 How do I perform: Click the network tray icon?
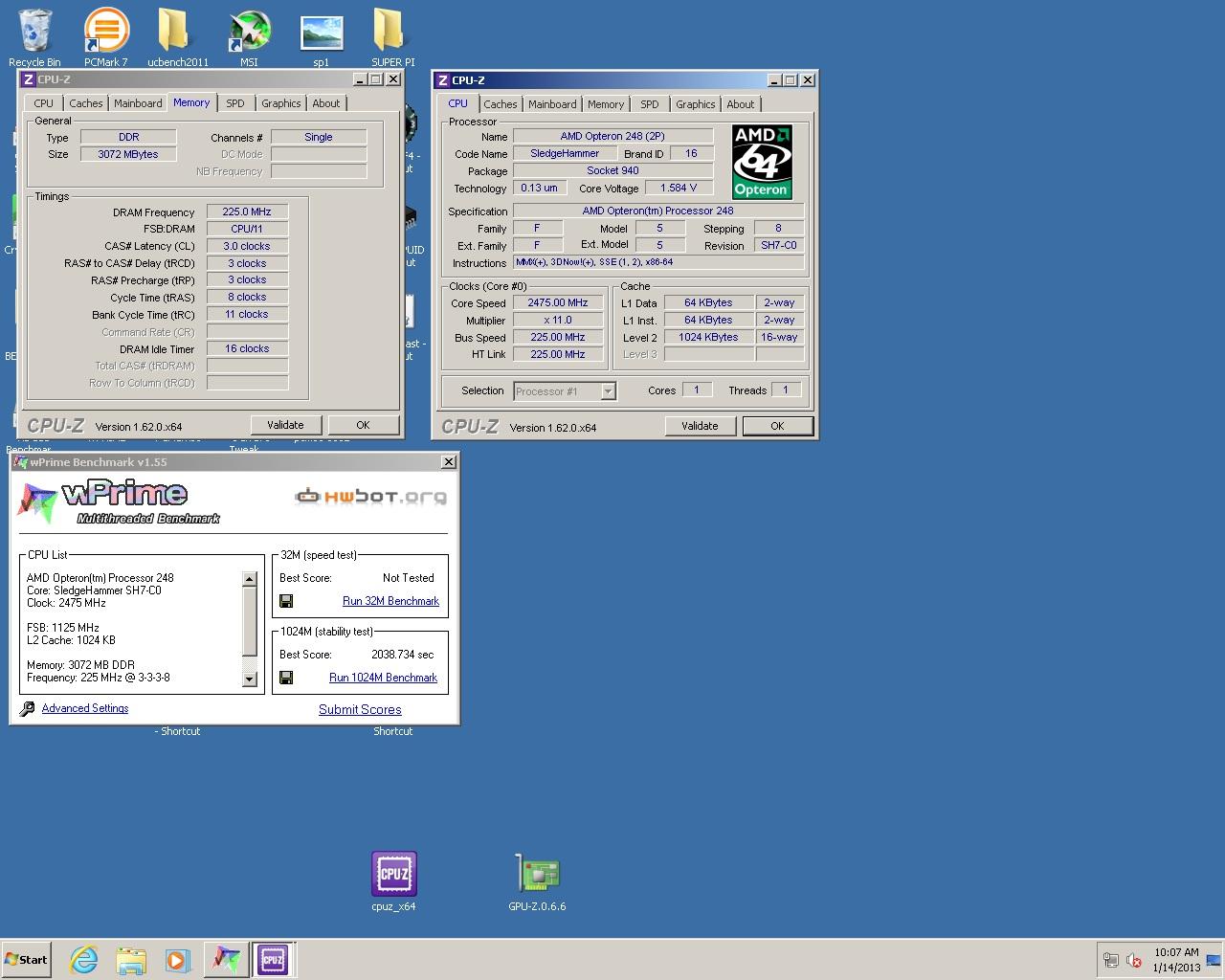pos(1111,960)
